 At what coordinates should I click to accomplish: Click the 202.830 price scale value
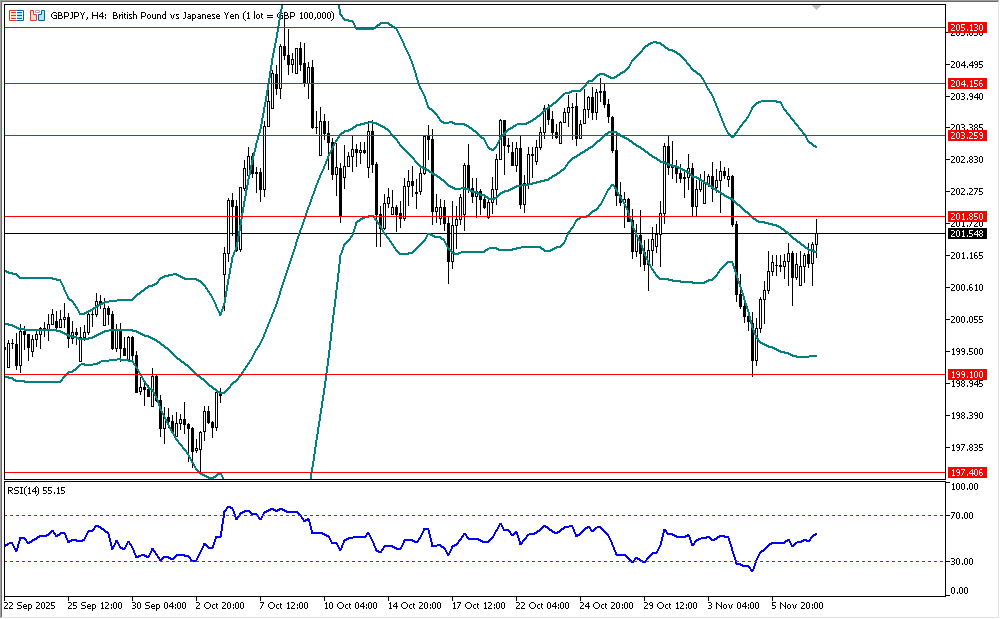coord(965,160)
